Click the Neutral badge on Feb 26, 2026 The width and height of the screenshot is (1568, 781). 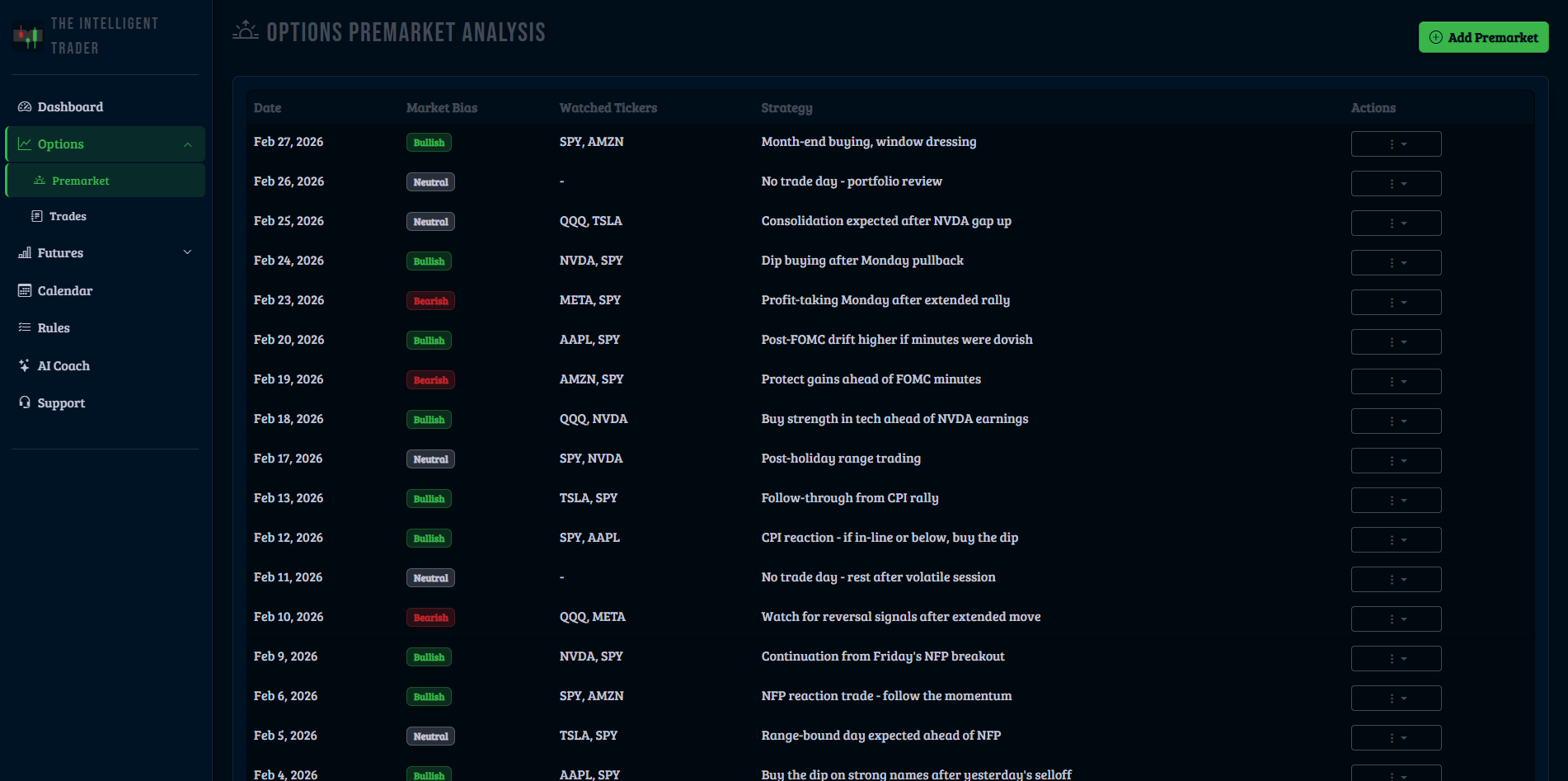(x=430, y=181)
